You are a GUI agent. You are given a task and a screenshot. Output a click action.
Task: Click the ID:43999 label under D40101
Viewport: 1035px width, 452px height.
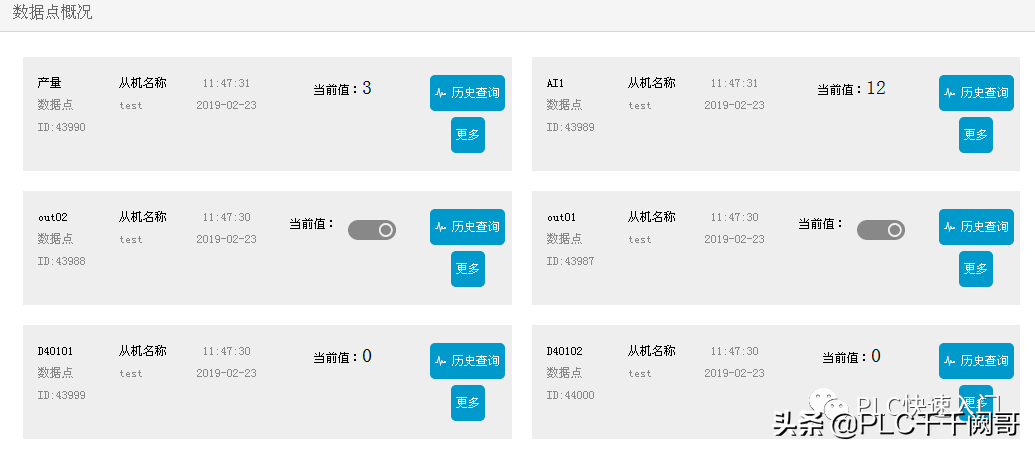61,395
